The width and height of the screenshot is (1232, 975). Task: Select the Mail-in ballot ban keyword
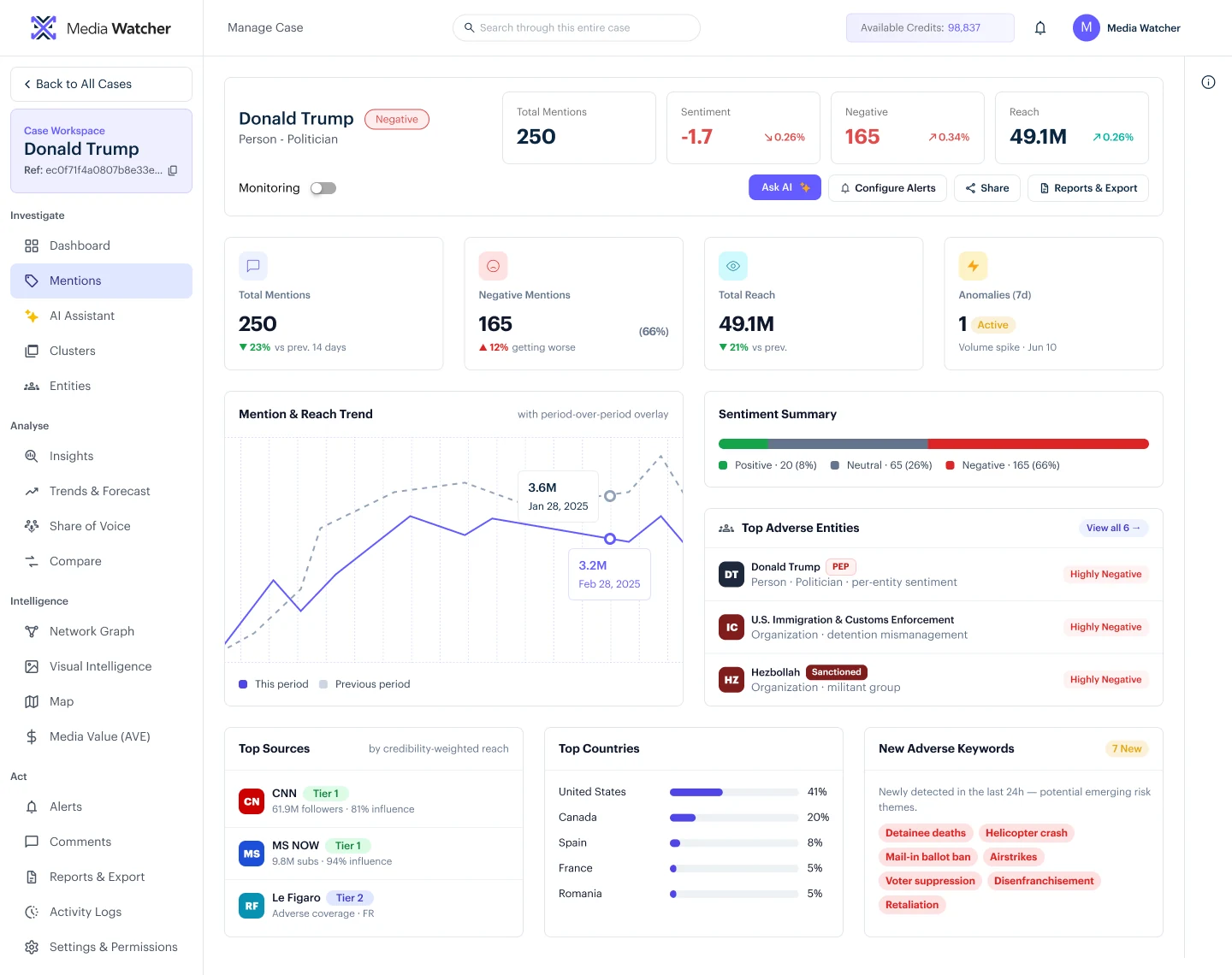click(928, 857)
